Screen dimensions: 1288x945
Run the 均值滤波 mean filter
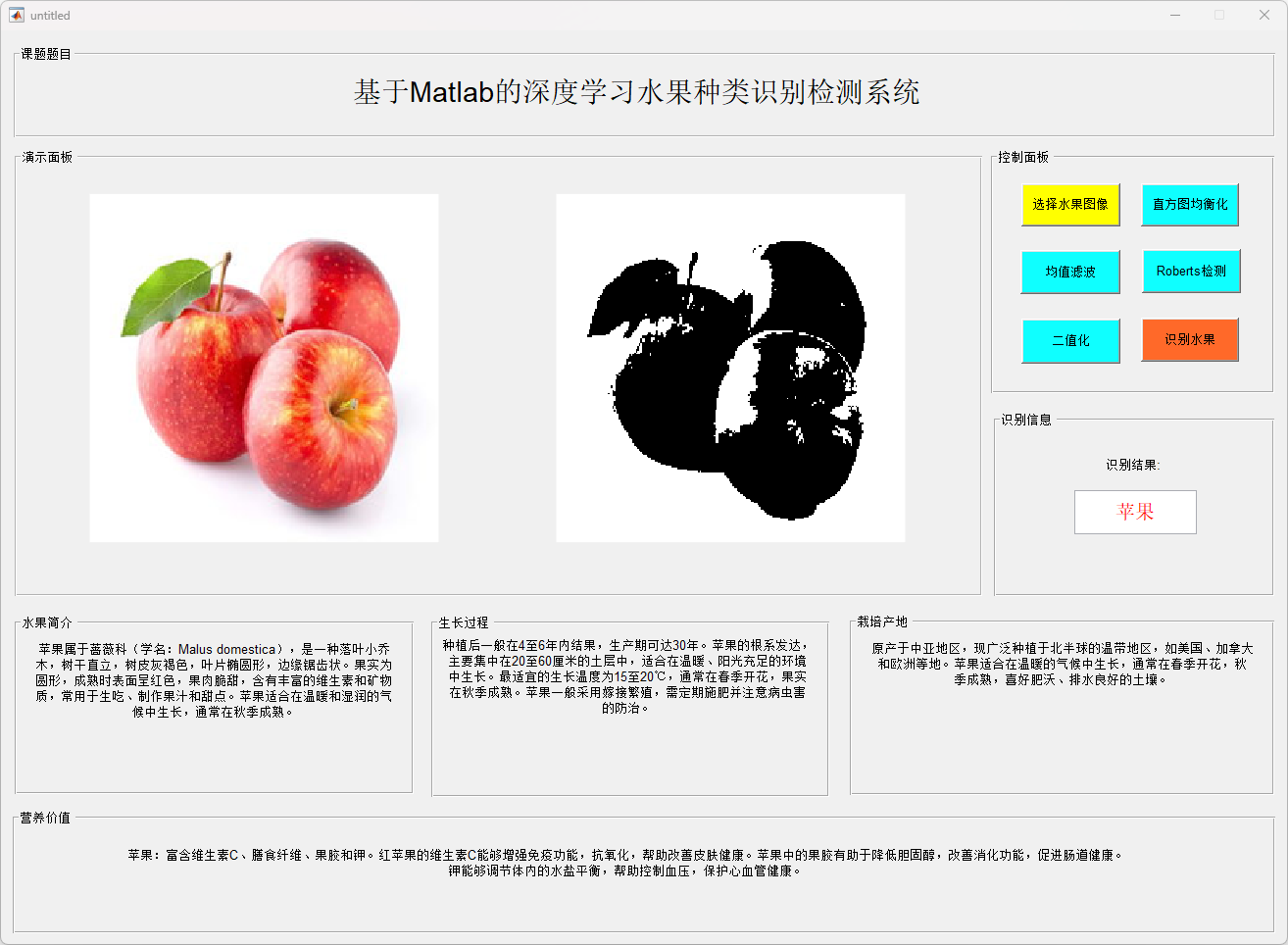(x=1070, y=272)
